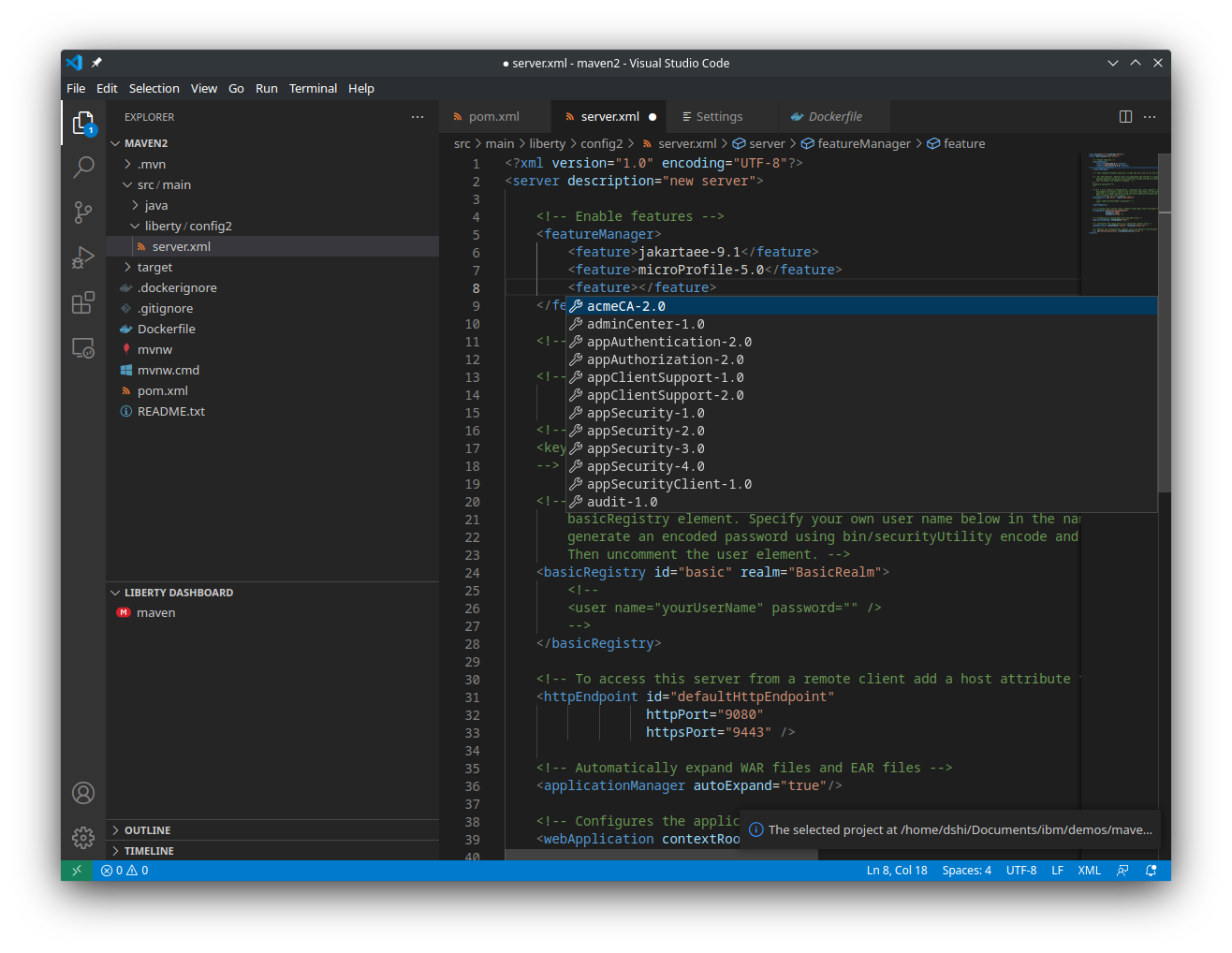Open pom.xml in the explorer tree
The height and width of the screenshot is (953, 1232).
[x=272, y=390]
